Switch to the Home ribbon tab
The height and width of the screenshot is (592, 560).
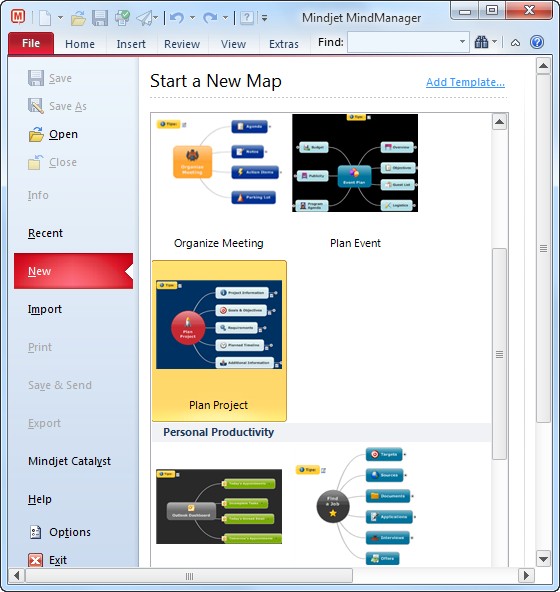(x=80, y=44)
